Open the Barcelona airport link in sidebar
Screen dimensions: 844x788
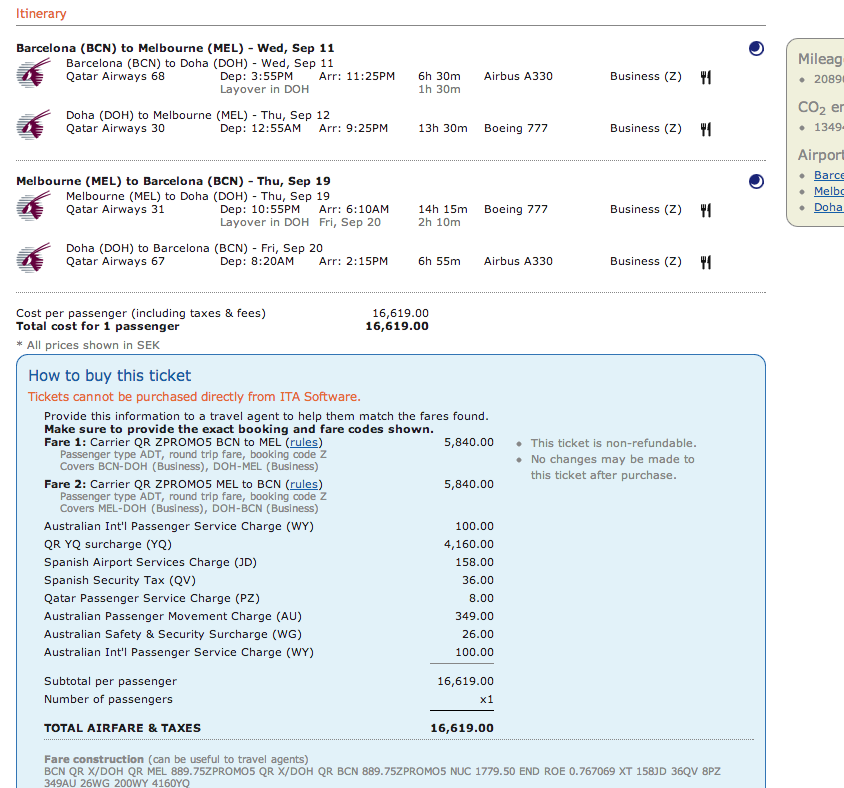pos(828,175)
